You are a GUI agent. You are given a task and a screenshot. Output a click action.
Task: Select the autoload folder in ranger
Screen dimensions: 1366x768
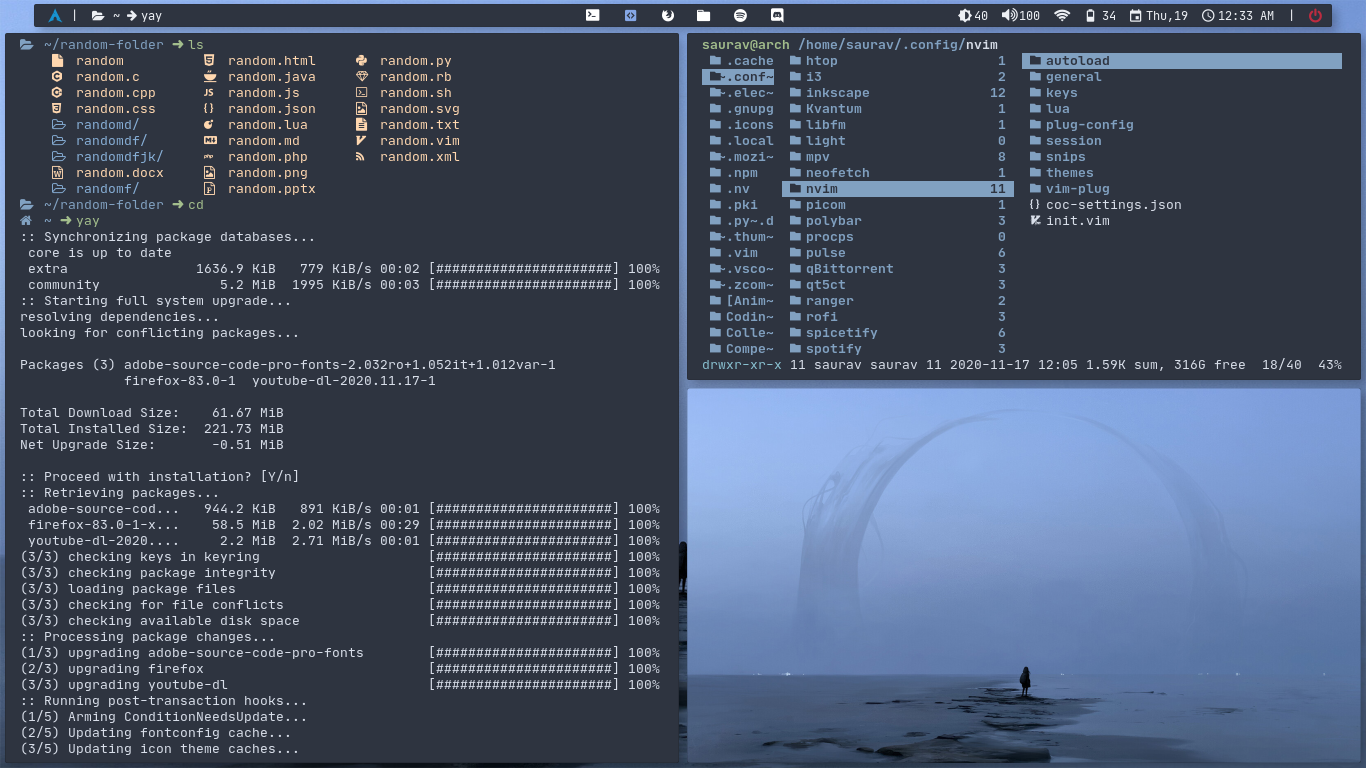coord(1181,61)
